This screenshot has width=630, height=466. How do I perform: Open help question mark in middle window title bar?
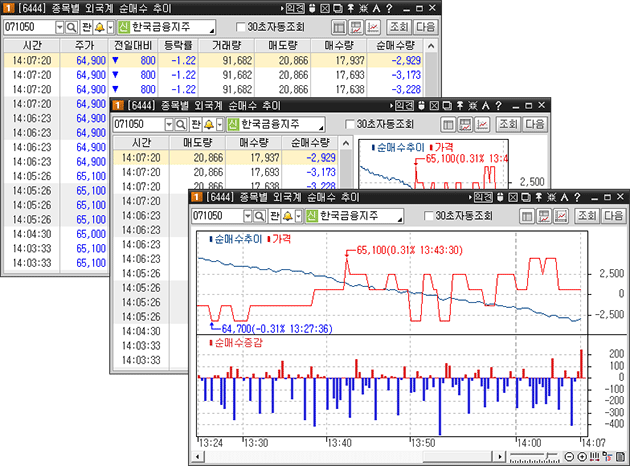tap(498, 106)
